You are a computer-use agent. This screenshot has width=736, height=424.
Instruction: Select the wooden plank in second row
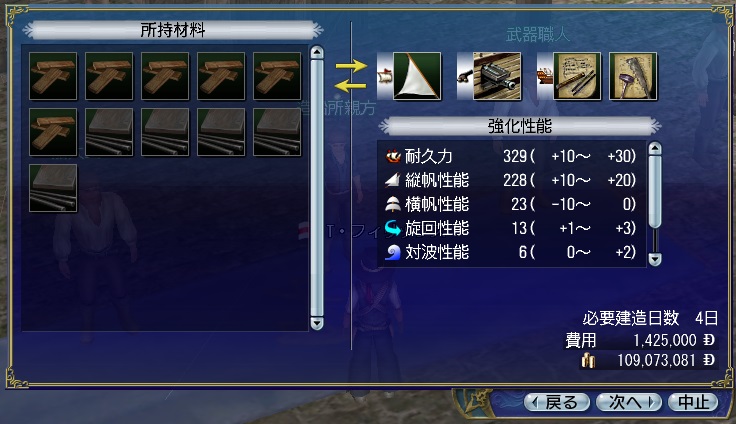[53, 132]
